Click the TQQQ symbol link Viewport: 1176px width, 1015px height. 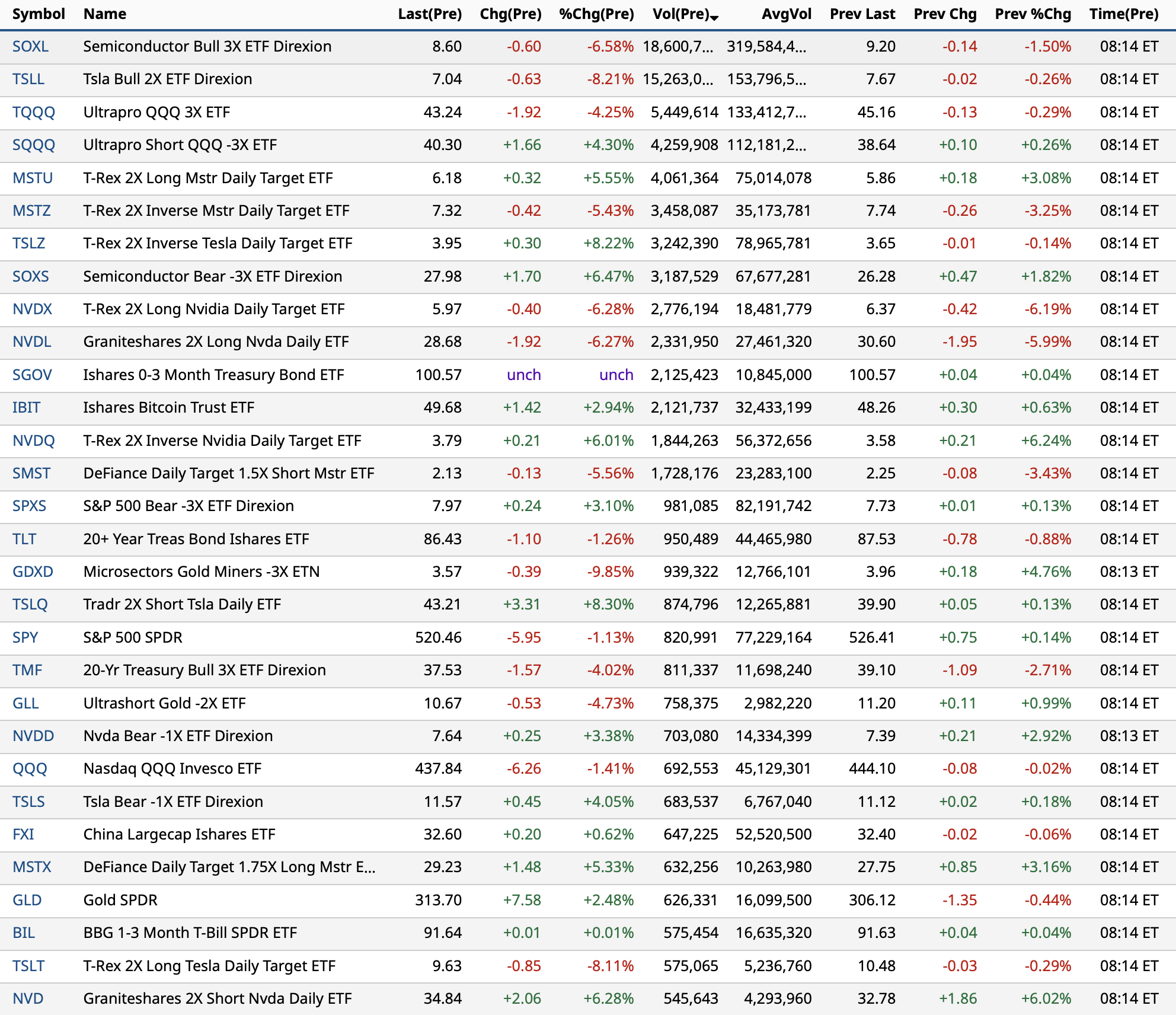[33, 112]
